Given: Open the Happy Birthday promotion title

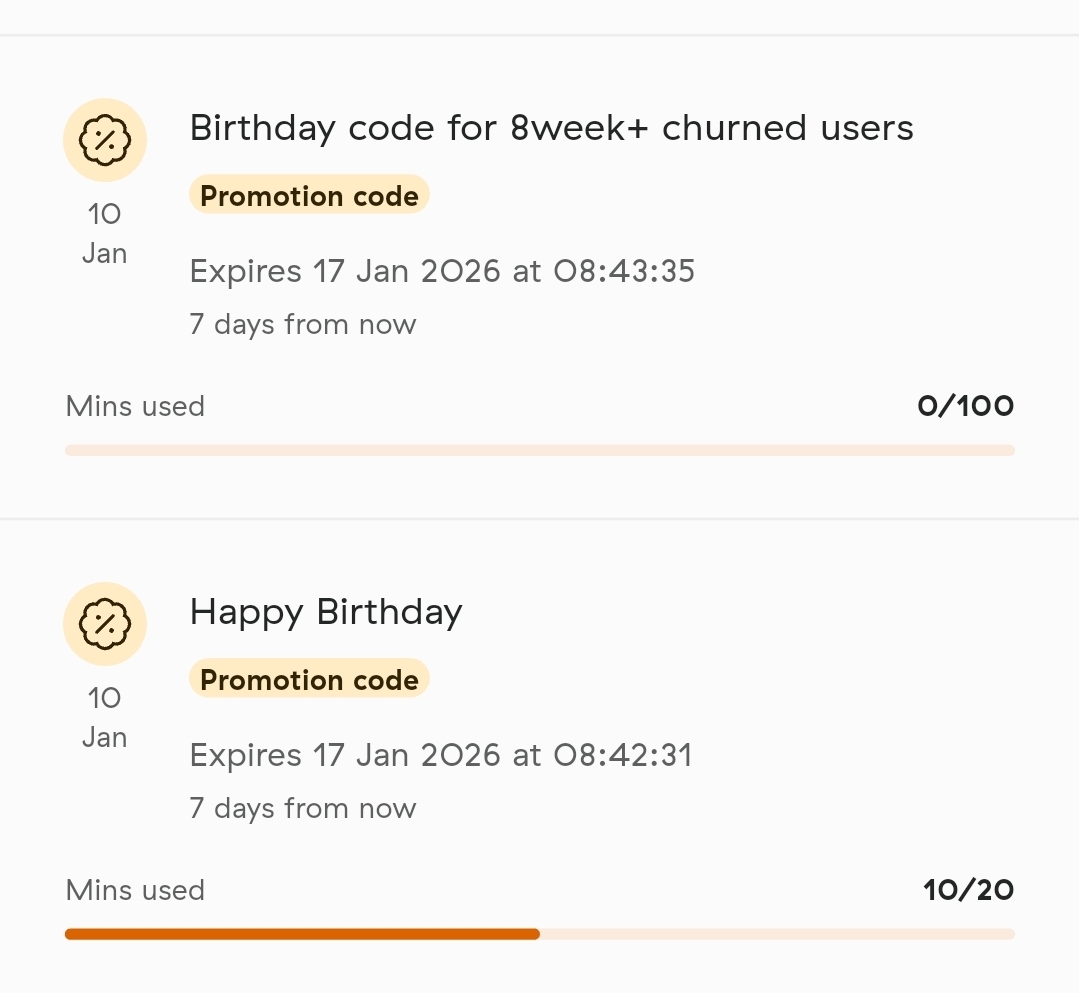Looking at the screenshot, I should (326, 612).
